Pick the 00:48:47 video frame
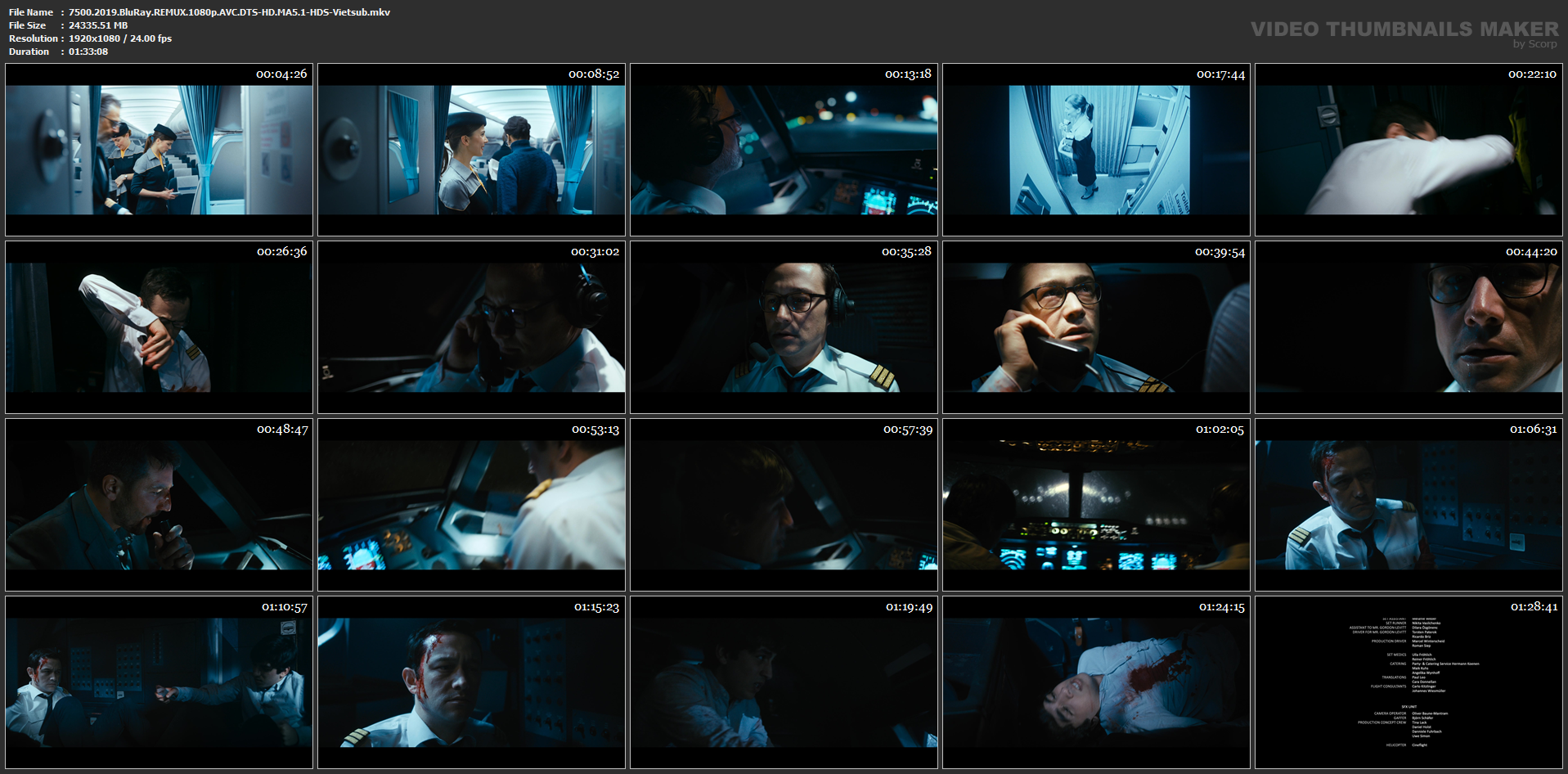 click(x=159, y=505)
